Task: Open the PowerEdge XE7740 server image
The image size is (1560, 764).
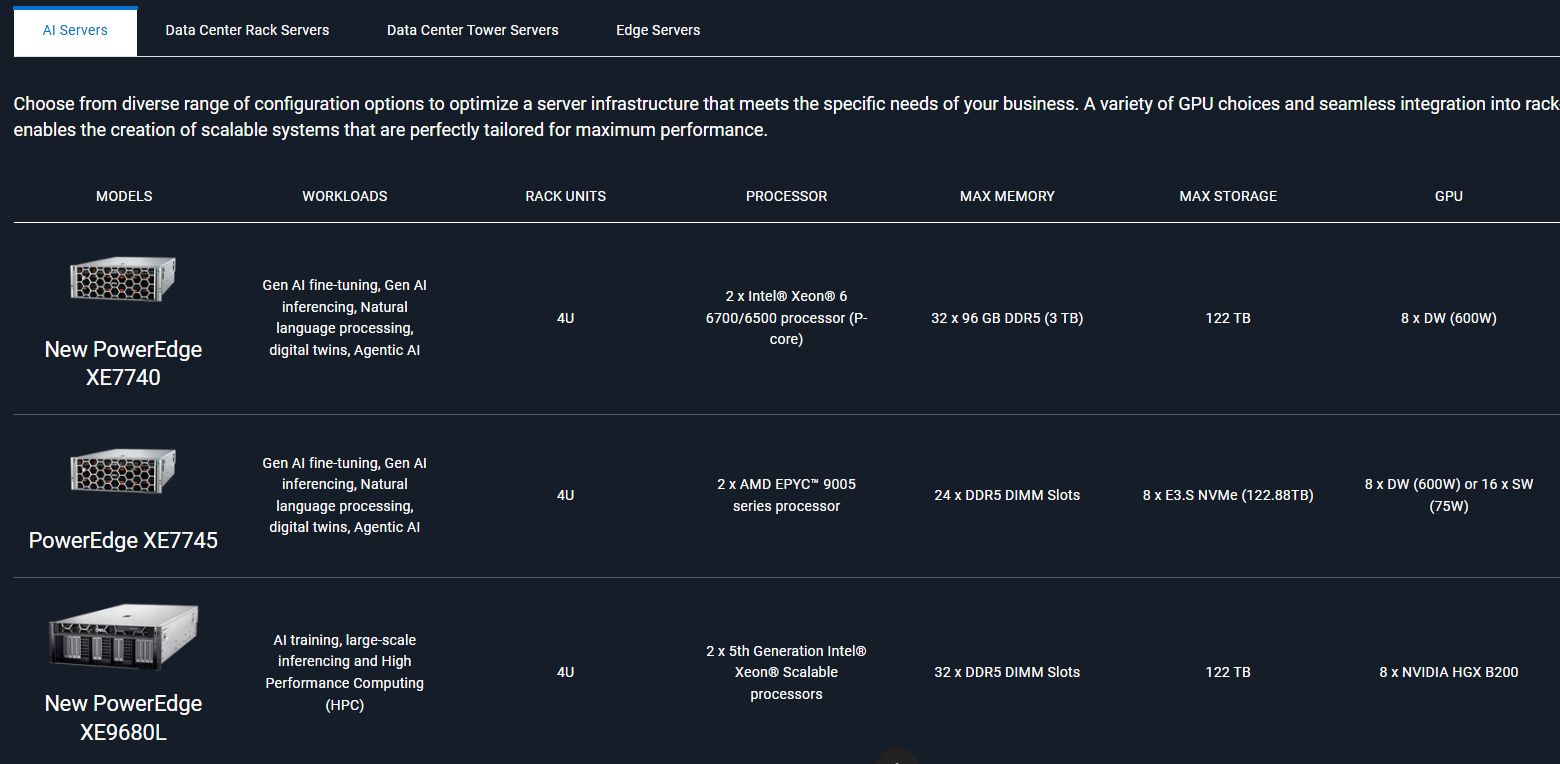Action: [123, 279]
